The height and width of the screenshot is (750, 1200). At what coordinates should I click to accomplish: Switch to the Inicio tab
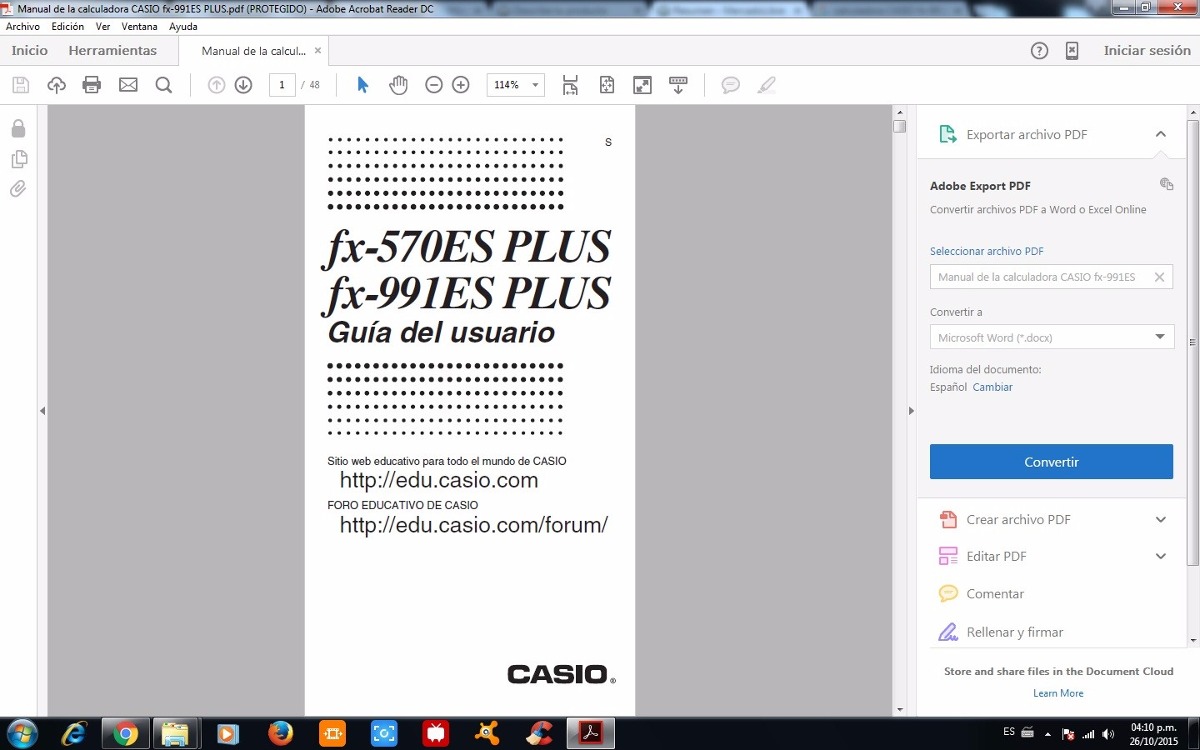click(x=30, y=51)
